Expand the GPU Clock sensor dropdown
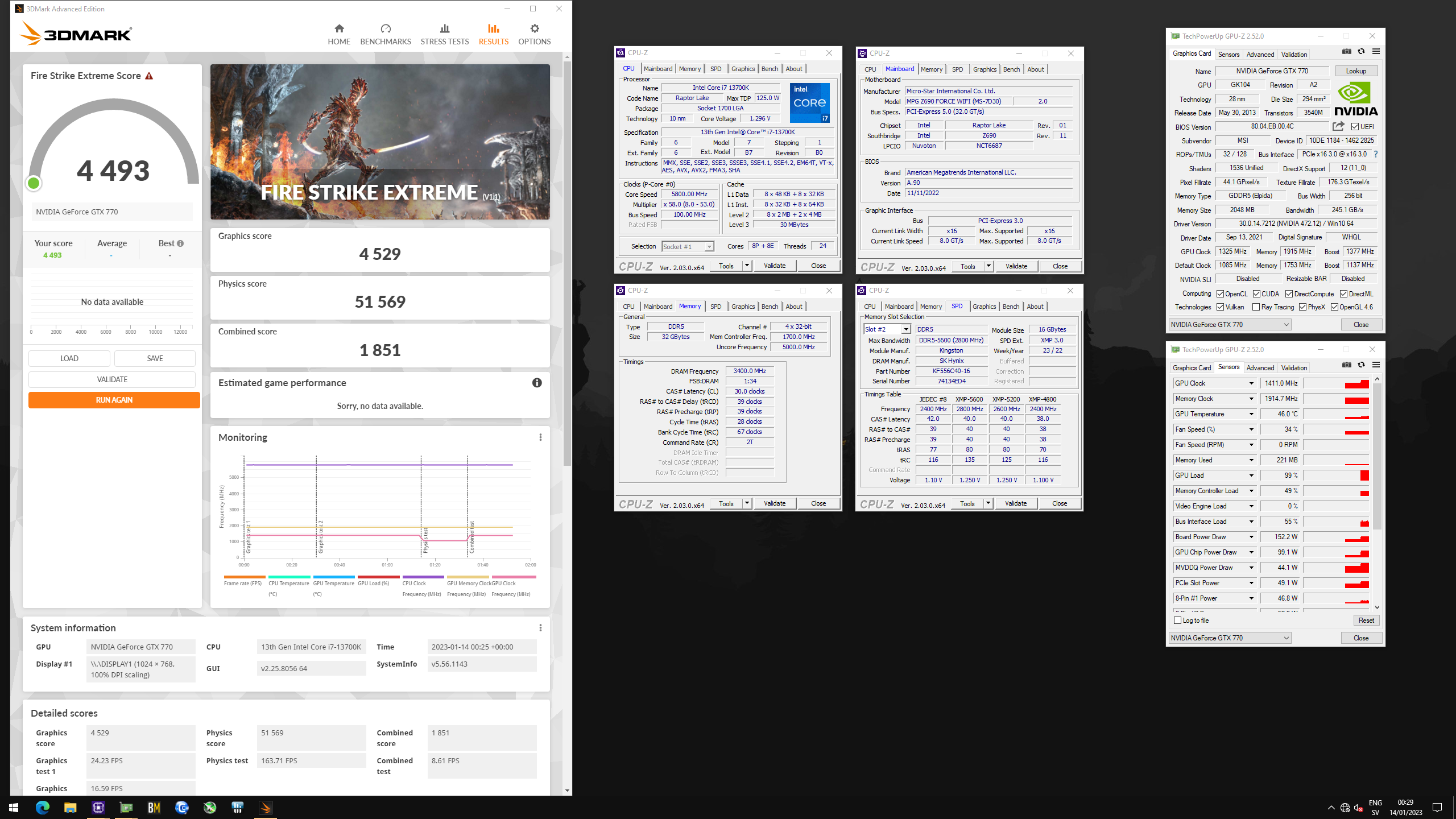The image size is (1456, 819). pyautogui.click(x=1251, y=383)
